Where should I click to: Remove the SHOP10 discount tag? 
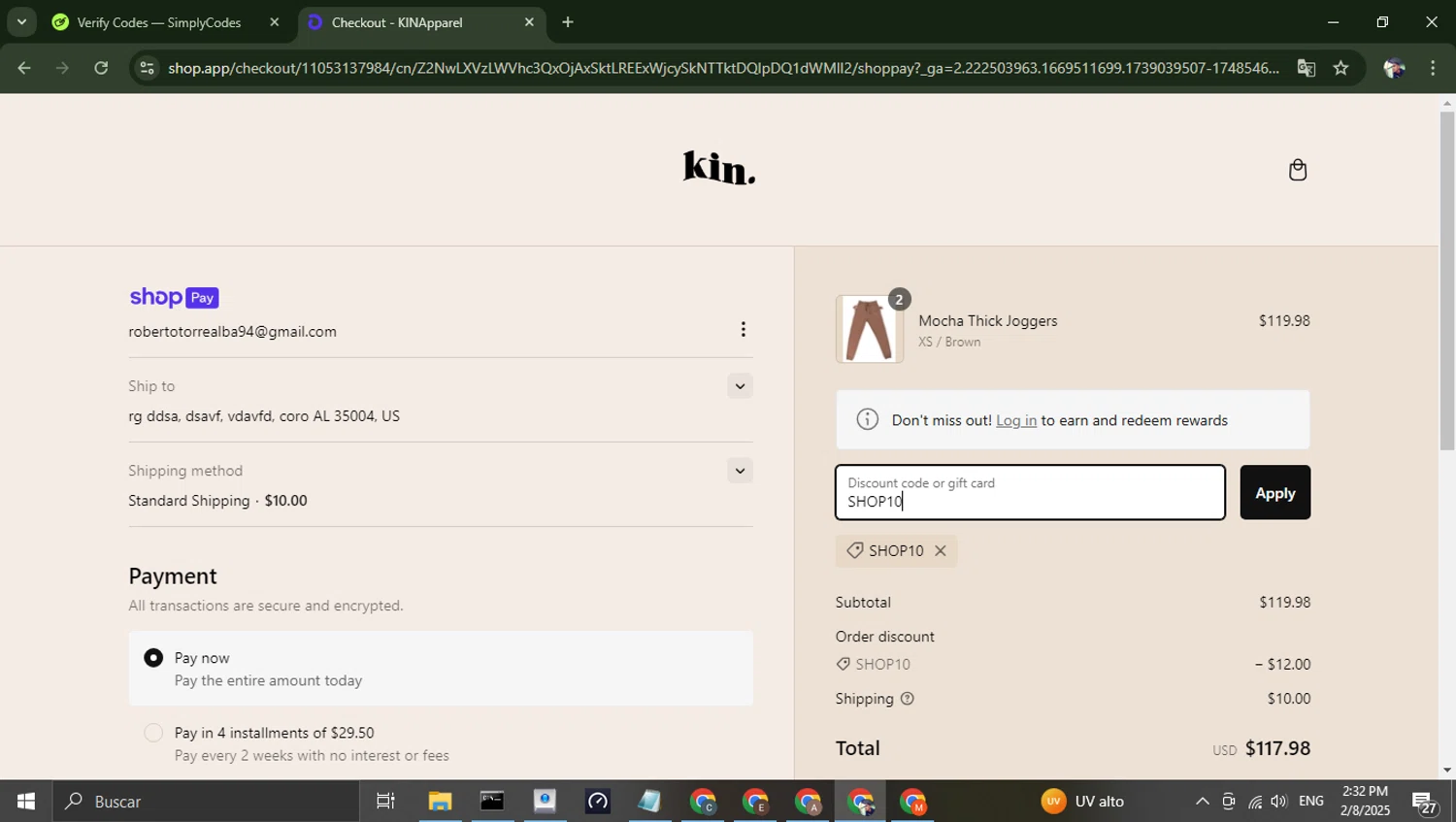(x=940, y=550)
